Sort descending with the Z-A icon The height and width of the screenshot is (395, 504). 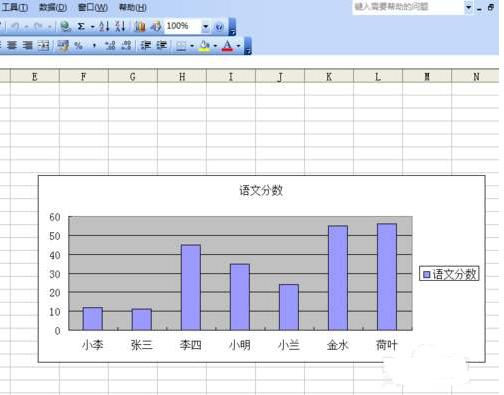pyautogui.click(x=120, y=26)
